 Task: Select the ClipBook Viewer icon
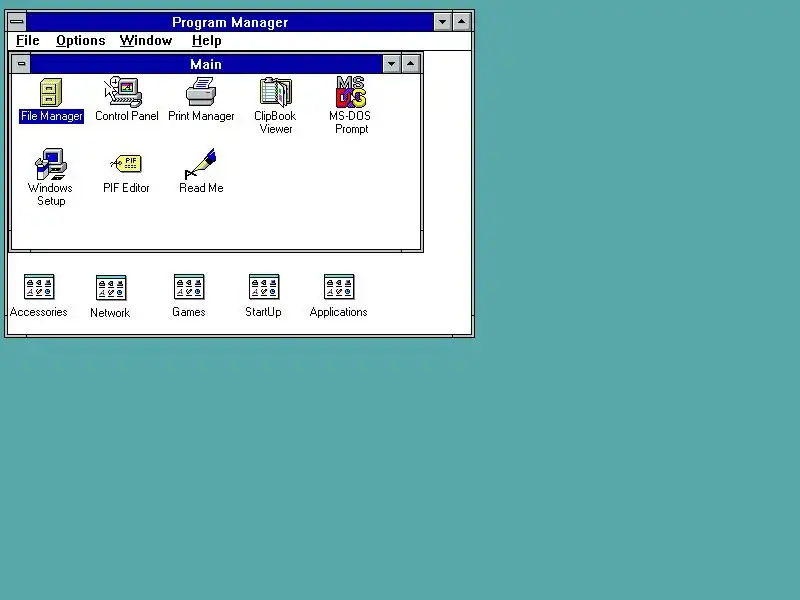coord(276,92)
